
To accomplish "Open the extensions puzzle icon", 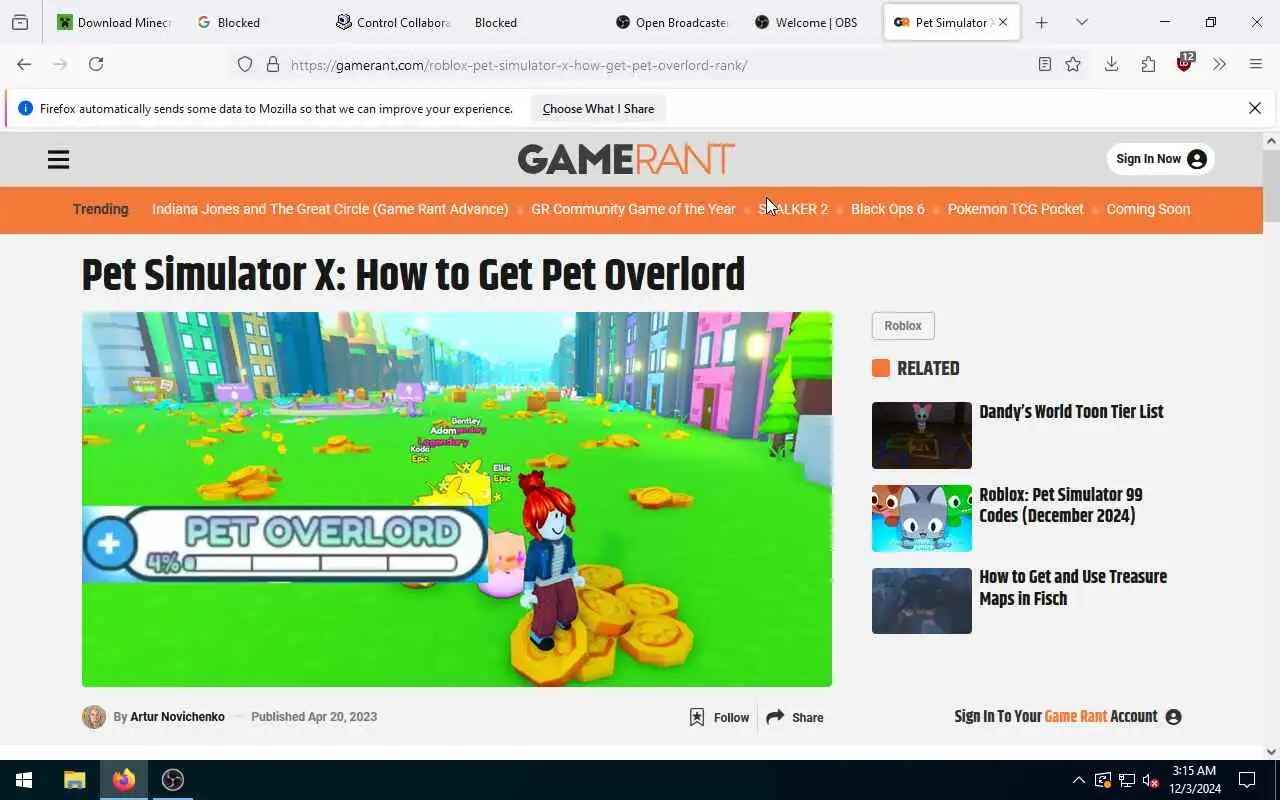I will [x=1148, y=64].
